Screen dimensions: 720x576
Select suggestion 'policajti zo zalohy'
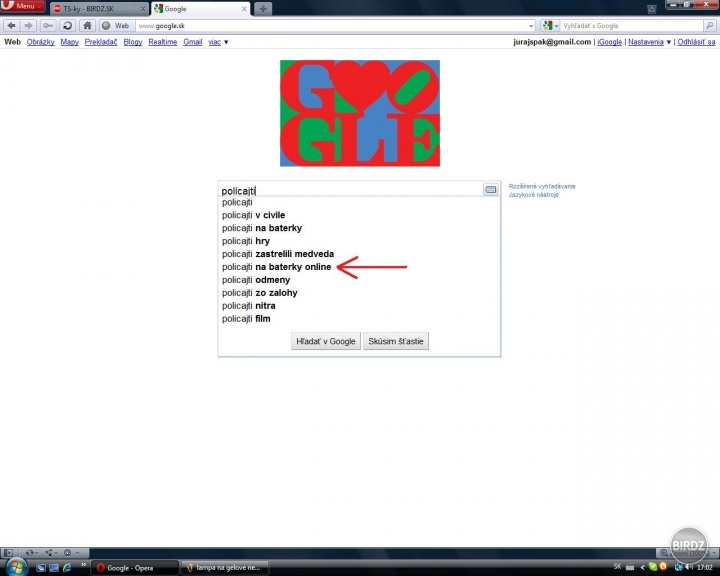[x=359, y=293]
